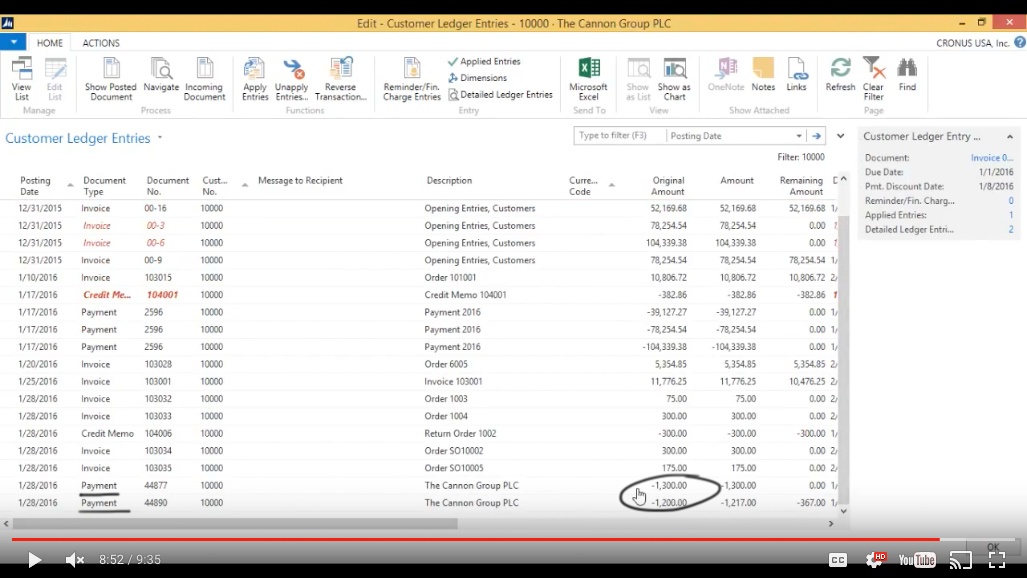Collapse the Customer Ledger Entry FactBox
Viewport: 1027px width, 578px height.
point(1009,136)
